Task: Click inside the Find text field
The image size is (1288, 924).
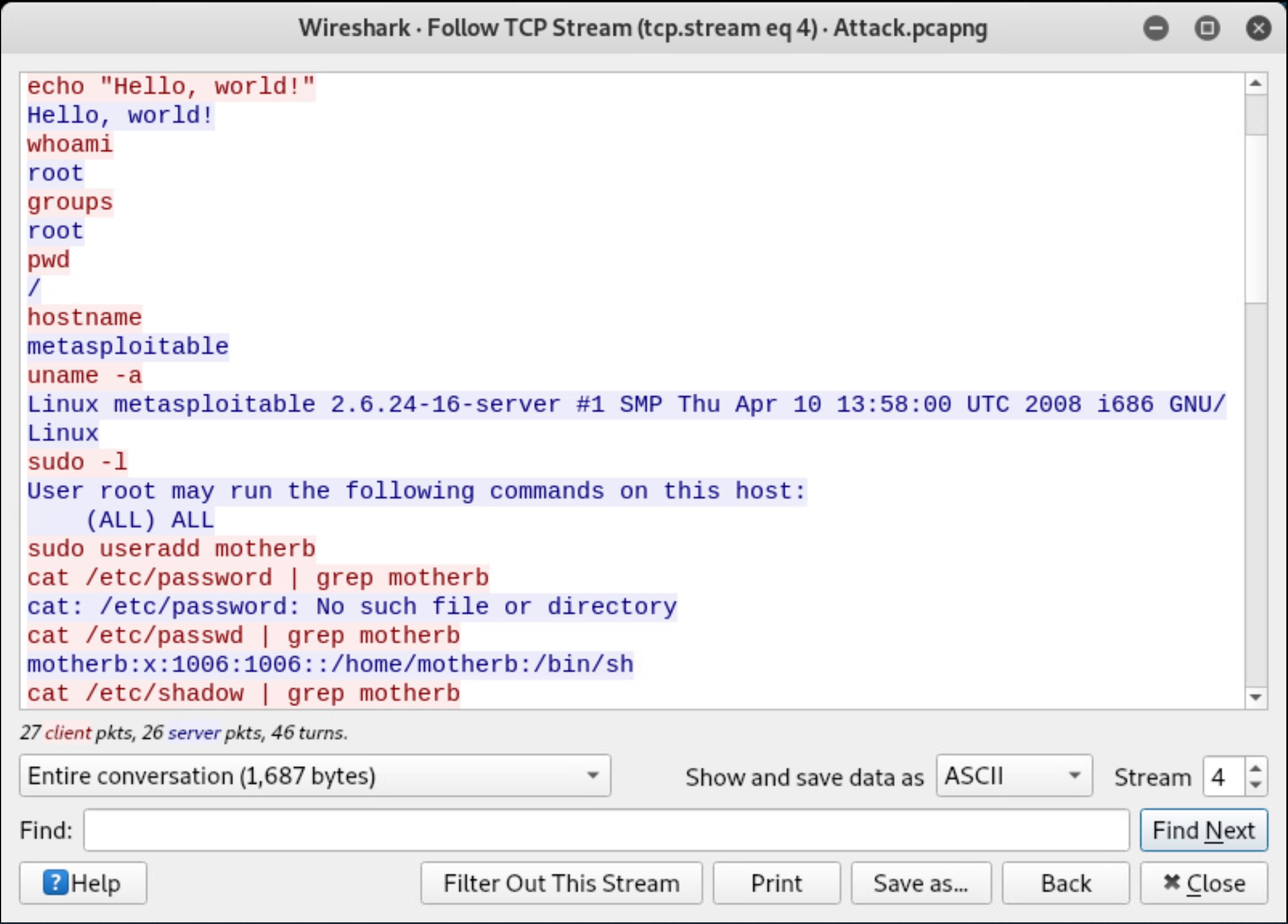Action: tap(605, 830)
